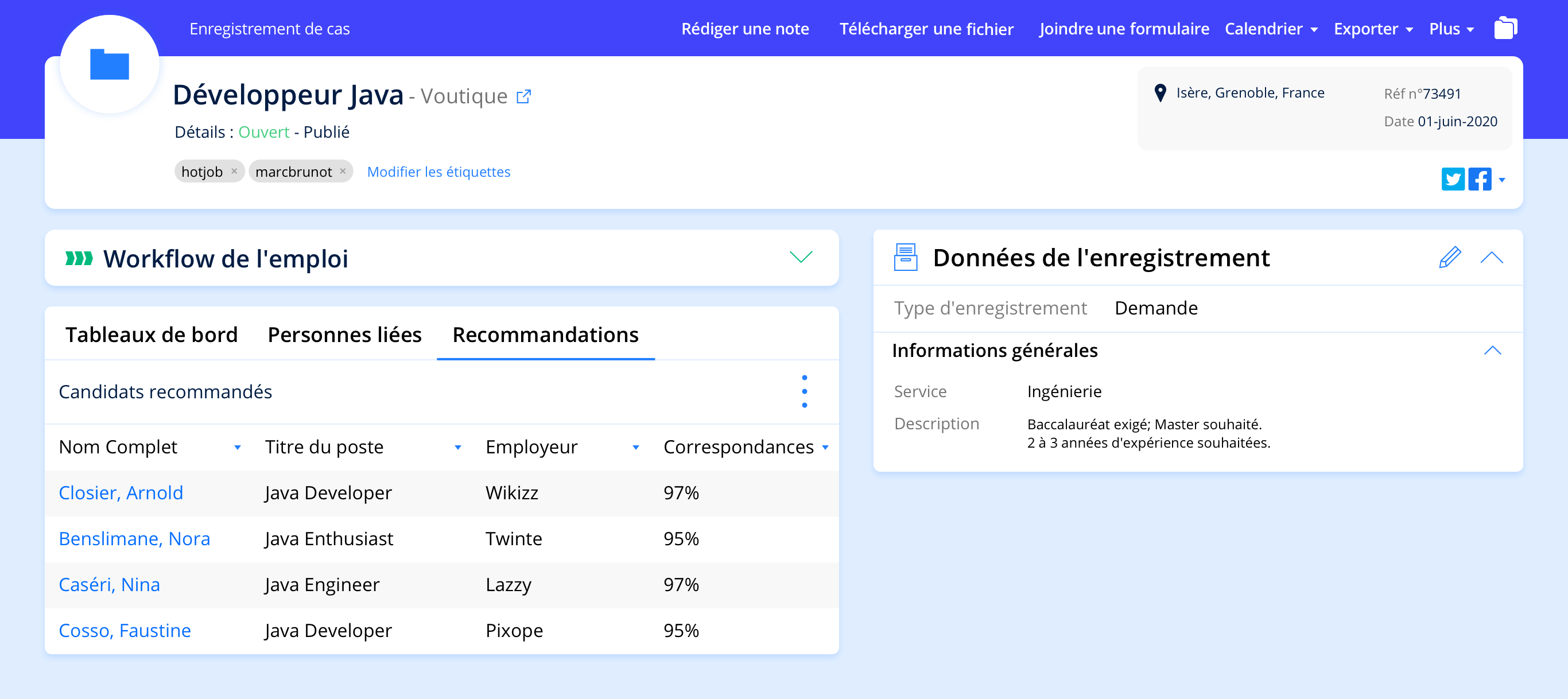Click Modifier les étiquettes link
The width and height of the screenshot is (1568, 699).
click(438, 172)
